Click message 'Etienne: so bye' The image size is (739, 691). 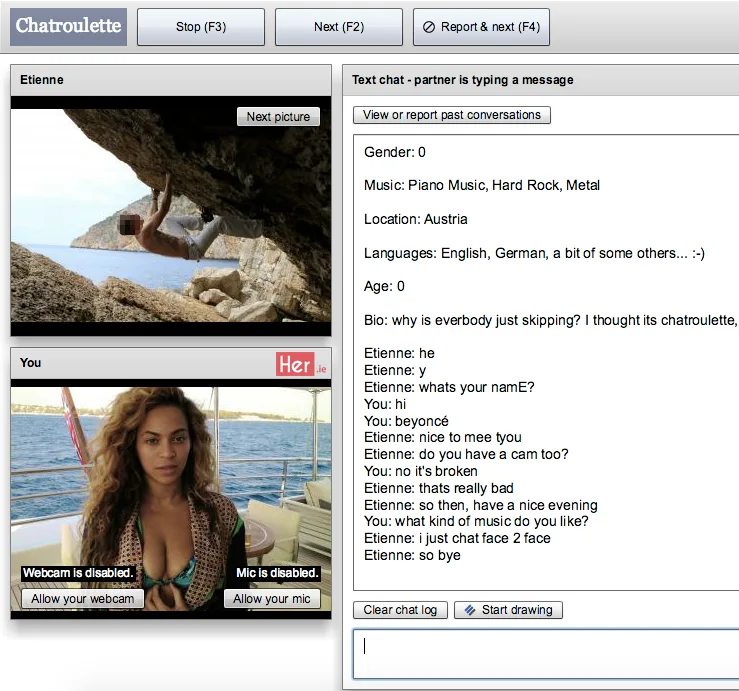[412, 555]
